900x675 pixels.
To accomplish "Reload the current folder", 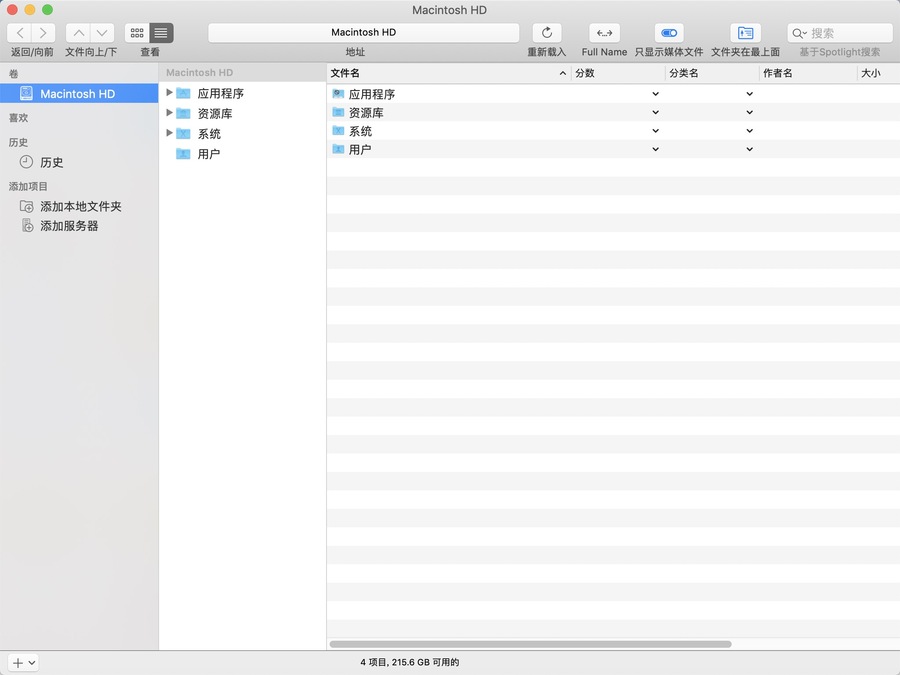I will pyautogui.click(x=547, y=33).
